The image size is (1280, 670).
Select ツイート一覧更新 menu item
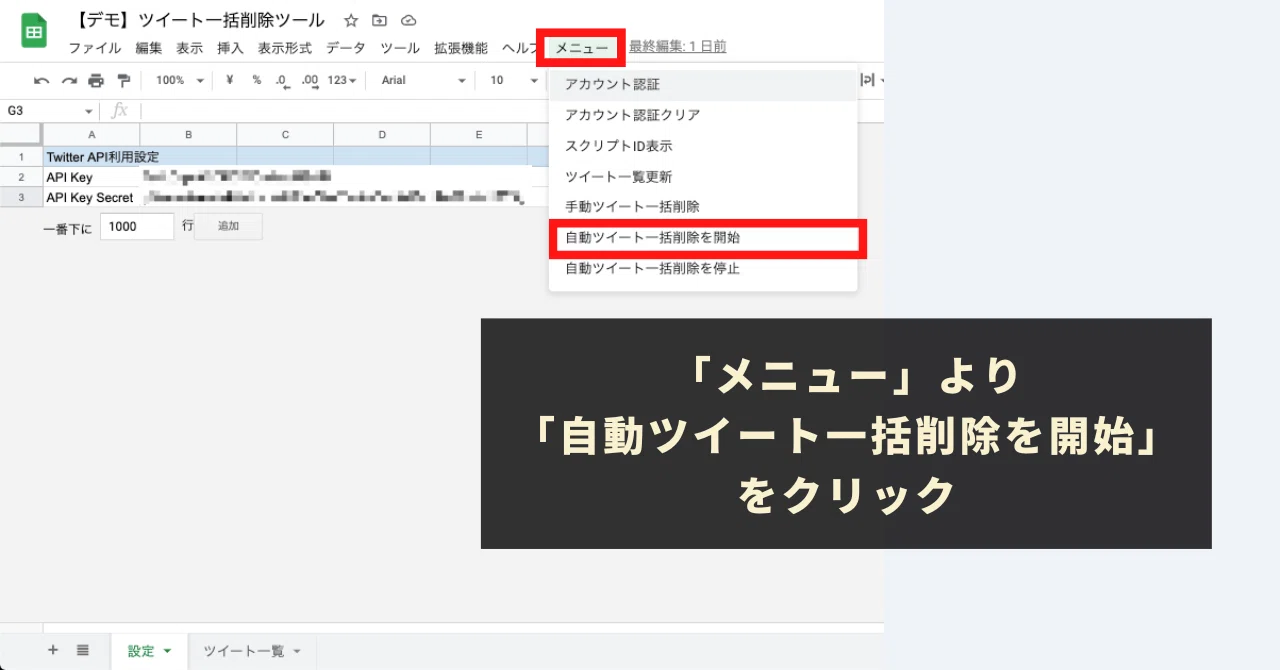click(703, 177)
